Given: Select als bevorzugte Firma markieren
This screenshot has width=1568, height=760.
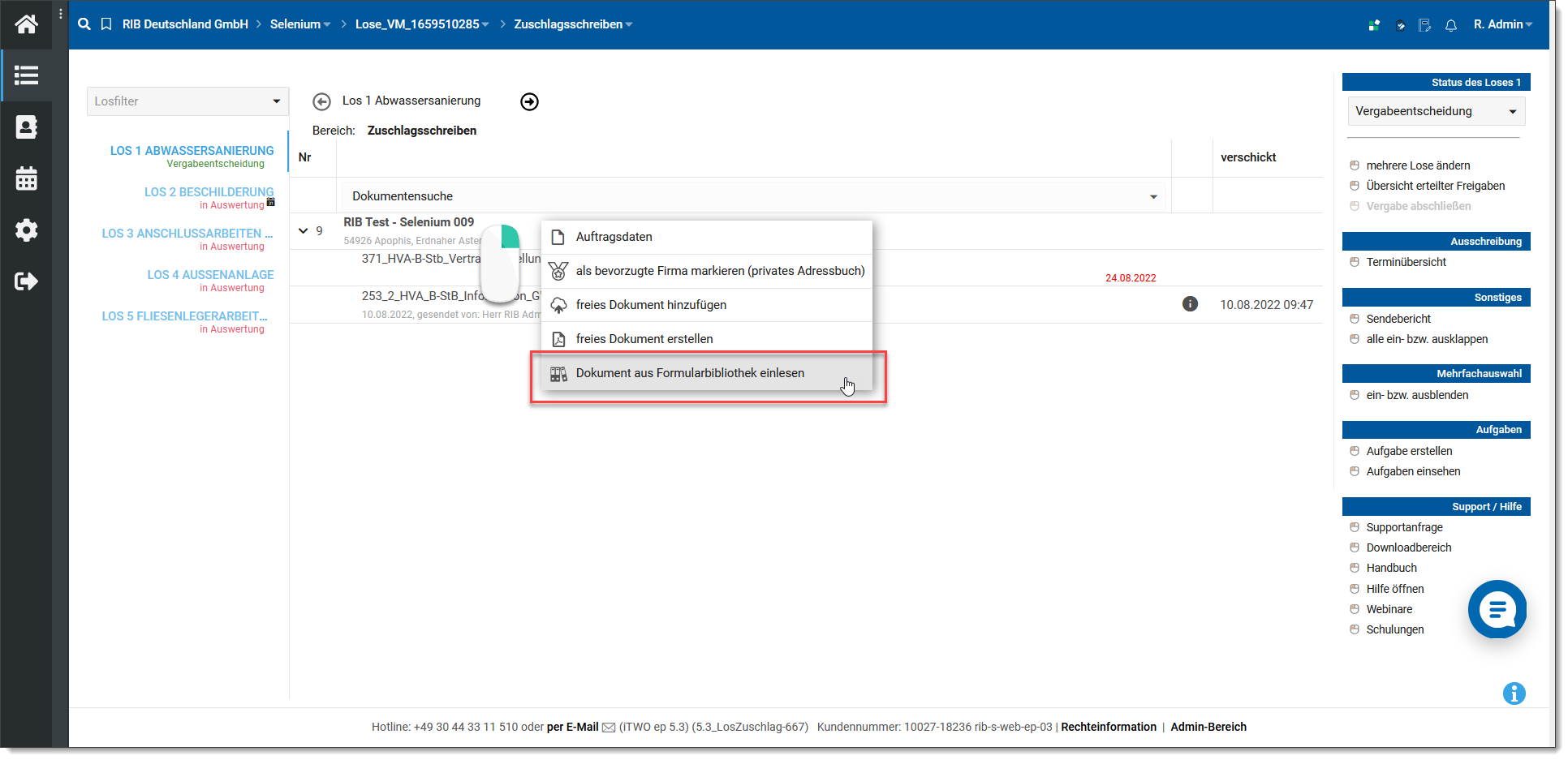Looking at the screenshot, I should pos(706,271).
